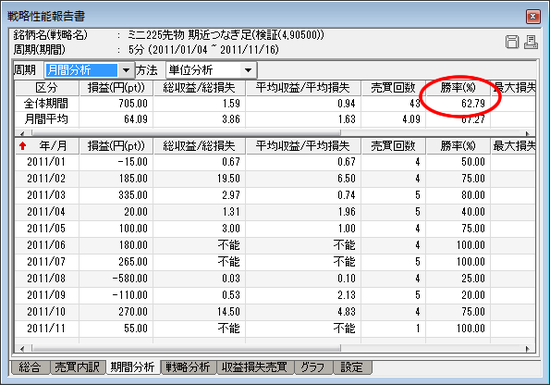Viewport: 550px width, 385px height.
Task: Switch to the 総合 tab
Action: pyautogui.click(x=29, y=367)
